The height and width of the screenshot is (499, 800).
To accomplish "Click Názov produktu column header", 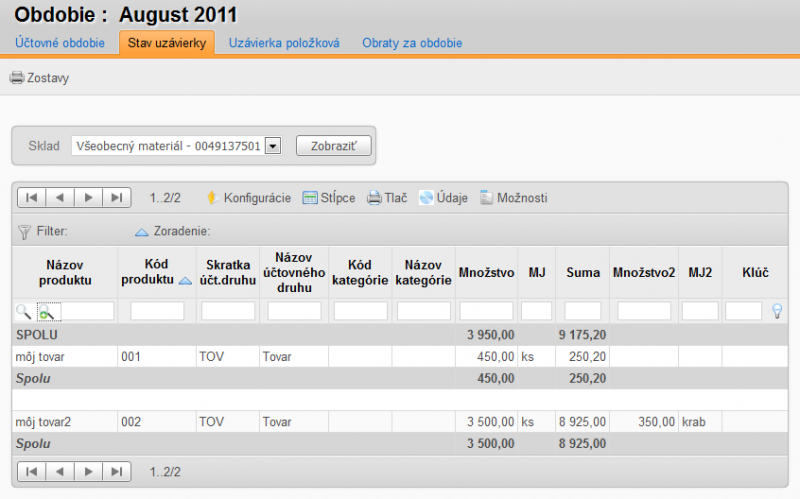I will point(65,272).
